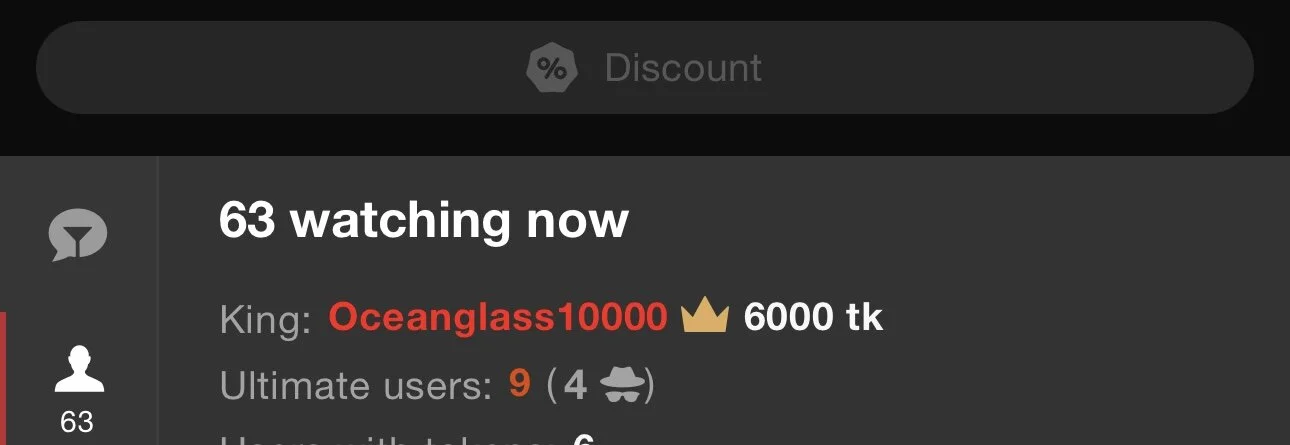The height and width of the screenshot is (445, 1290).
Task: Click the gold crown icon after Oceanglass10000
Action: tap(705, 317)
